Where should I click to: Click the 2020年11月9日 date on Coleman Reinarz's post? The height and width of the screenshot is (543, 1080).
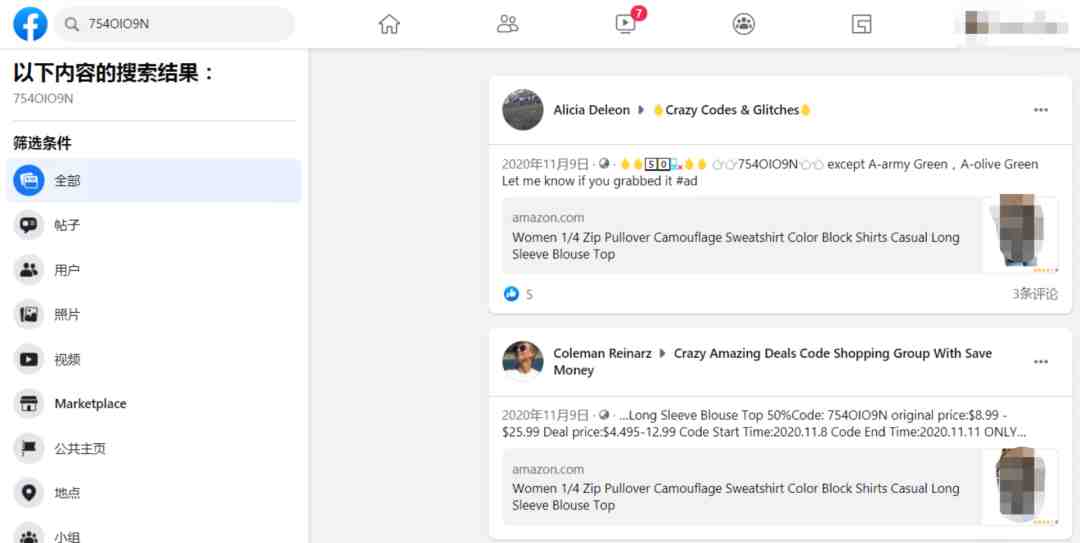pos(545,416)
